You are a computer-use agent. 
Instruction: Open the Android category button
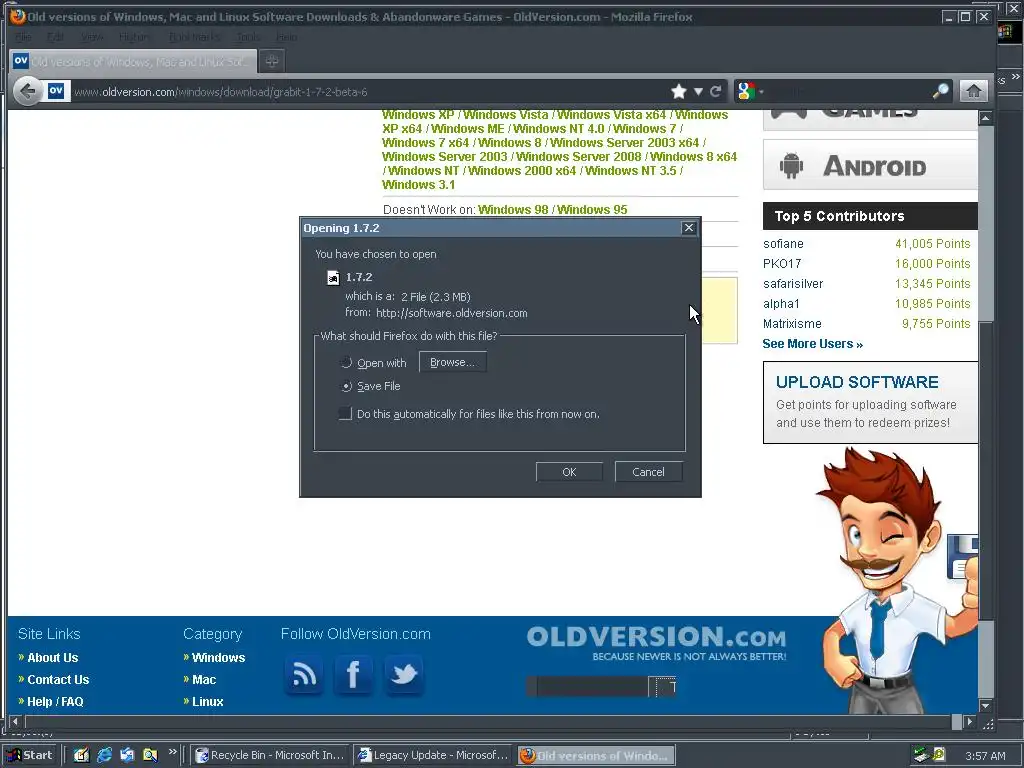[871, 165]
